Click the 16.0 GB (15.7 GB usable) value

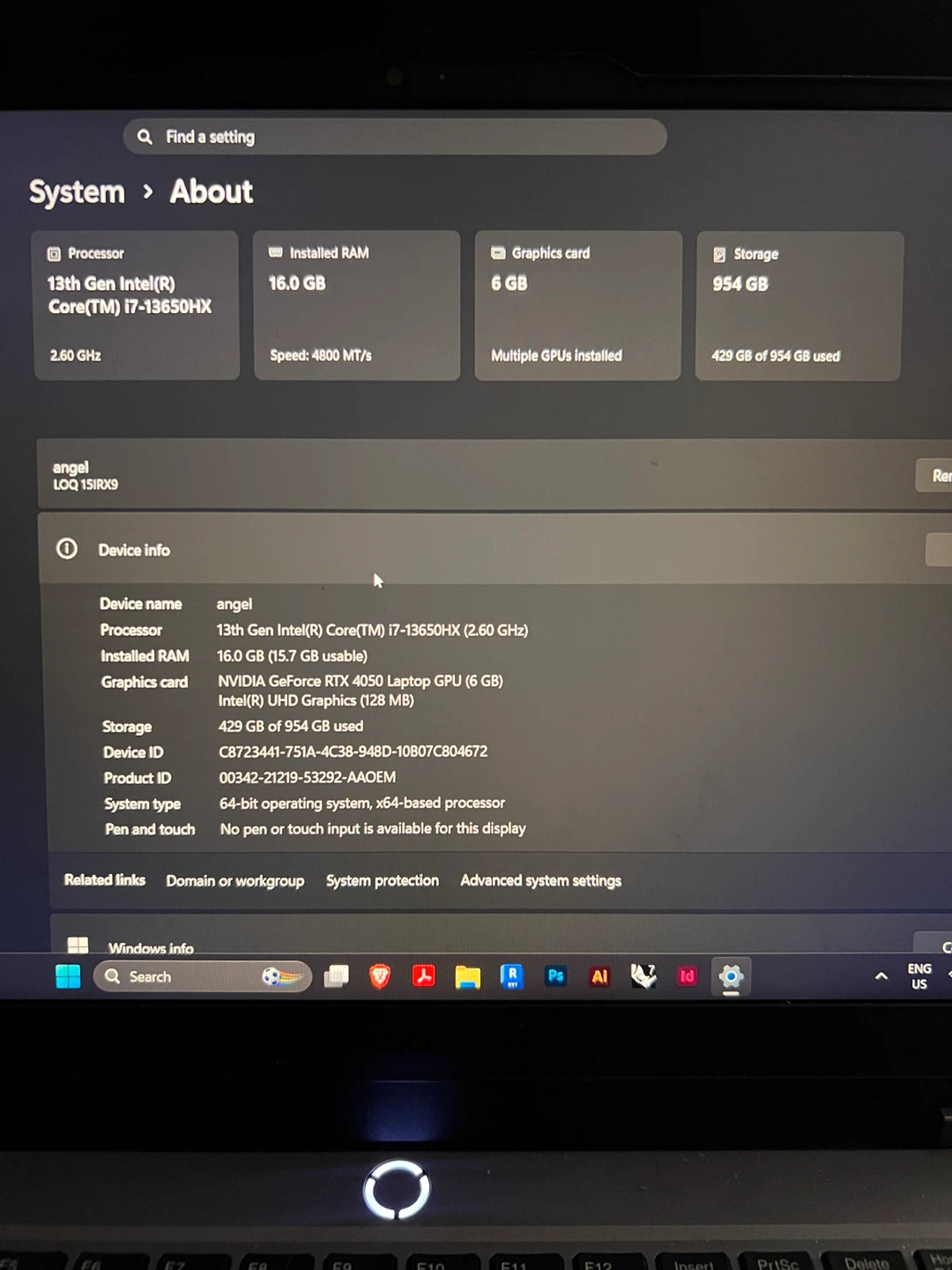293,656
